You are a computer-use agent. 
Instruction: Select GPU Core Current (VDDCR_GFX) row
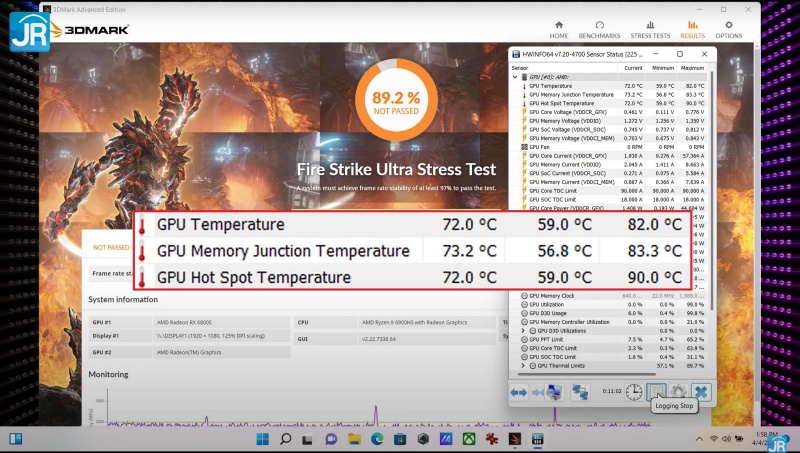(608, 156)
